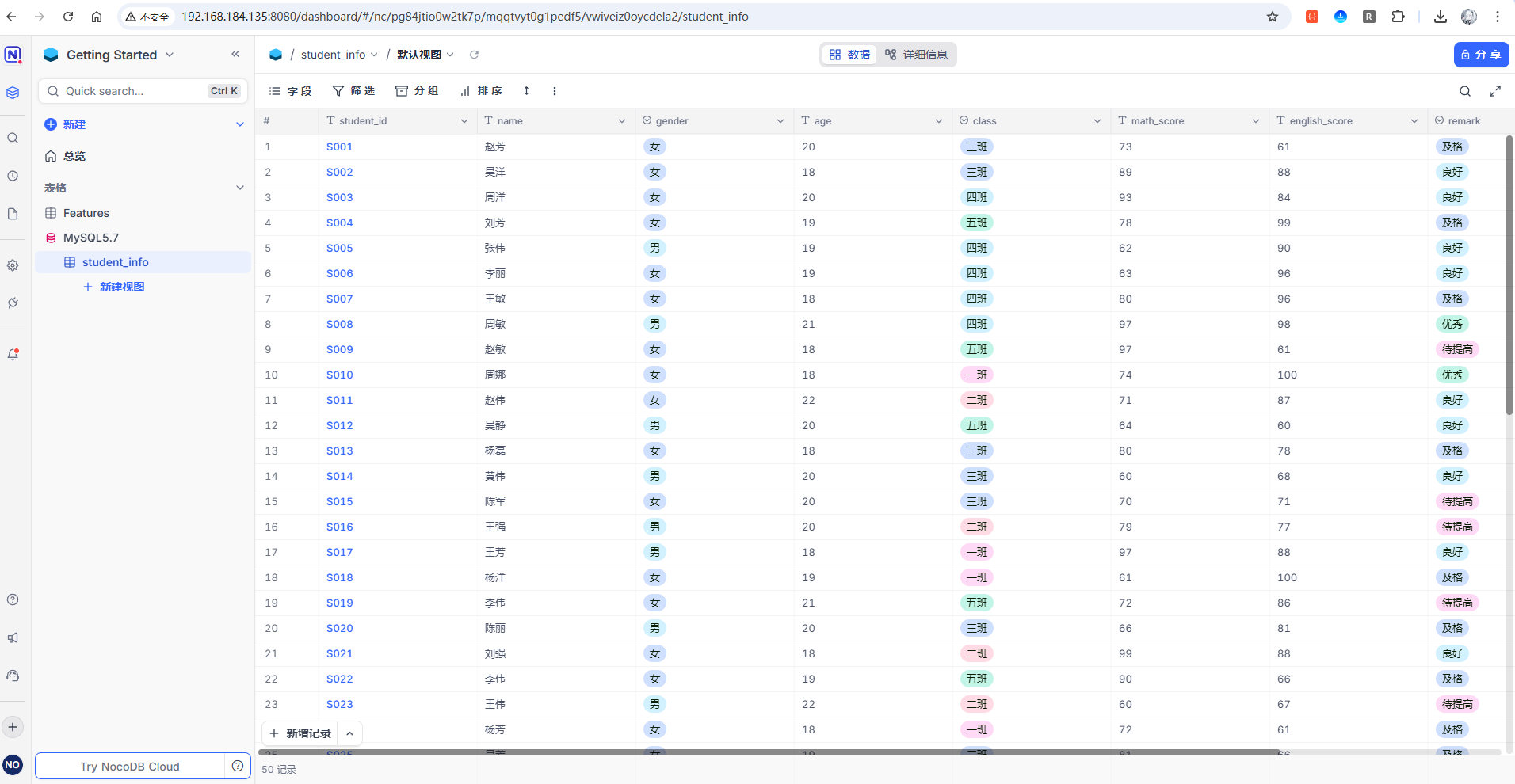The height and width of the screenshot is (784, 1515).
Task: Open the 分组 group menu
Action: coord(417,91)
